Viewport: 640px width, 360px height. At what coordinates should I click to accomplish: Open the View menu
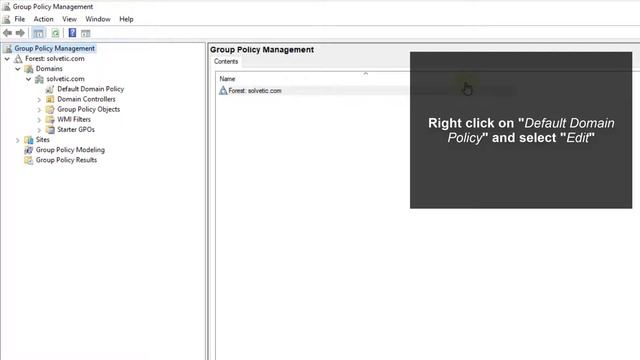[x=69, y=19]
